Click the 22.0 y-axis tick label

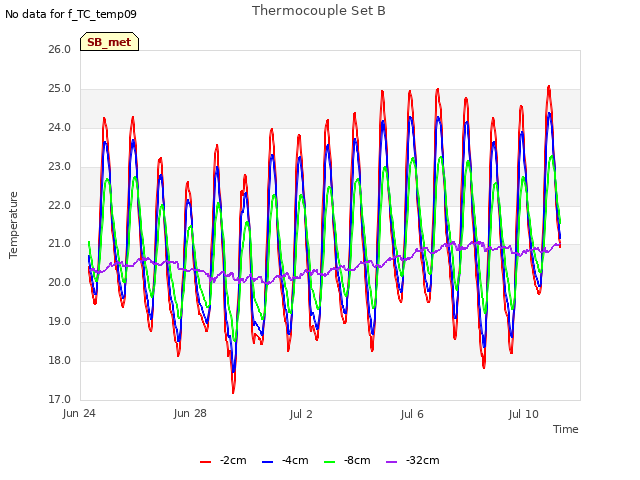60,205
